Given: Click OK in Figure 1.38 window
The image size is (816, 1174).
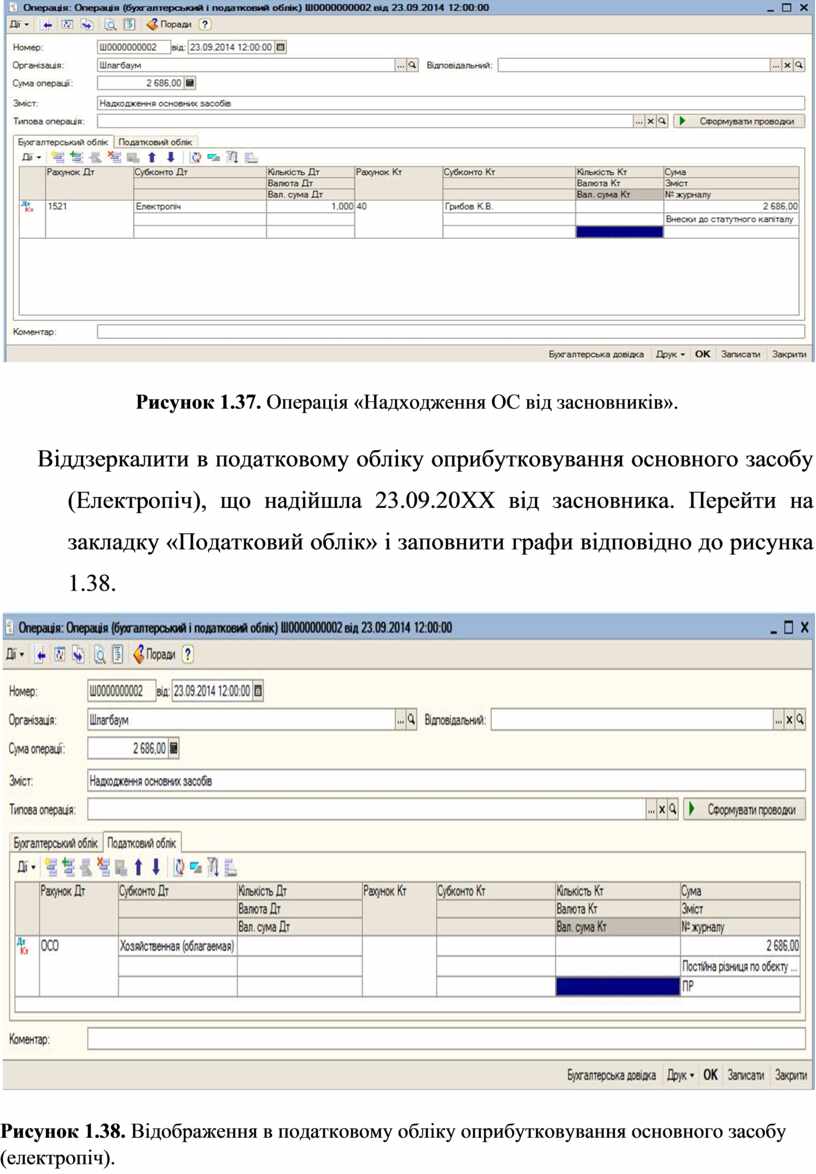Looking at the screenshot, I should click(710, 1075).
